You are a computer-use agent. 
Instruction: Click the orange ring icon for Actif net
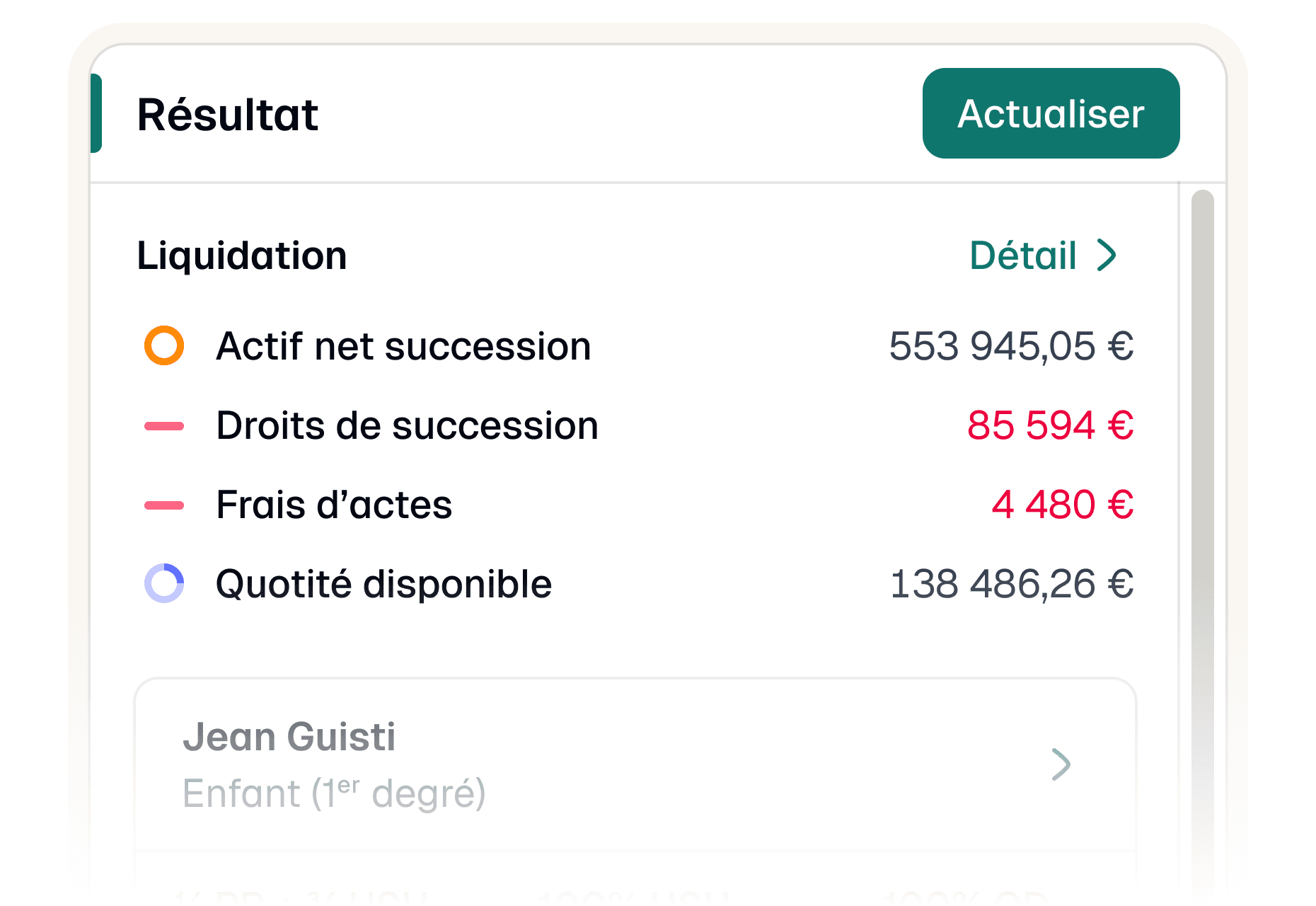(x=164, y=346)
